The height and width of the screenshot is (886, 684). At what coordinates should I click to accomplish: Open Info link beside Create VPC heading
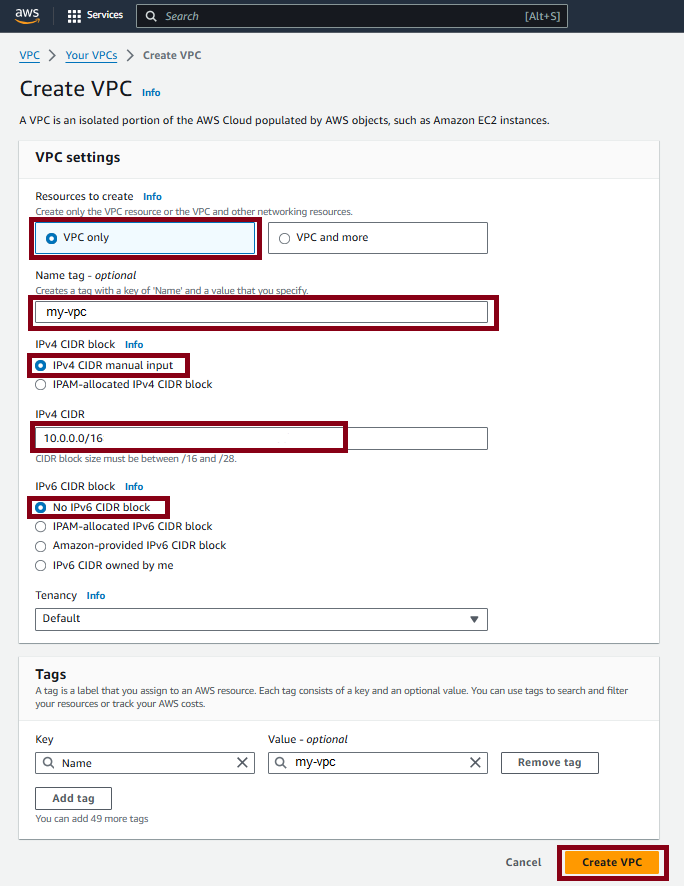pyautogui.click(x=151, y=93)
